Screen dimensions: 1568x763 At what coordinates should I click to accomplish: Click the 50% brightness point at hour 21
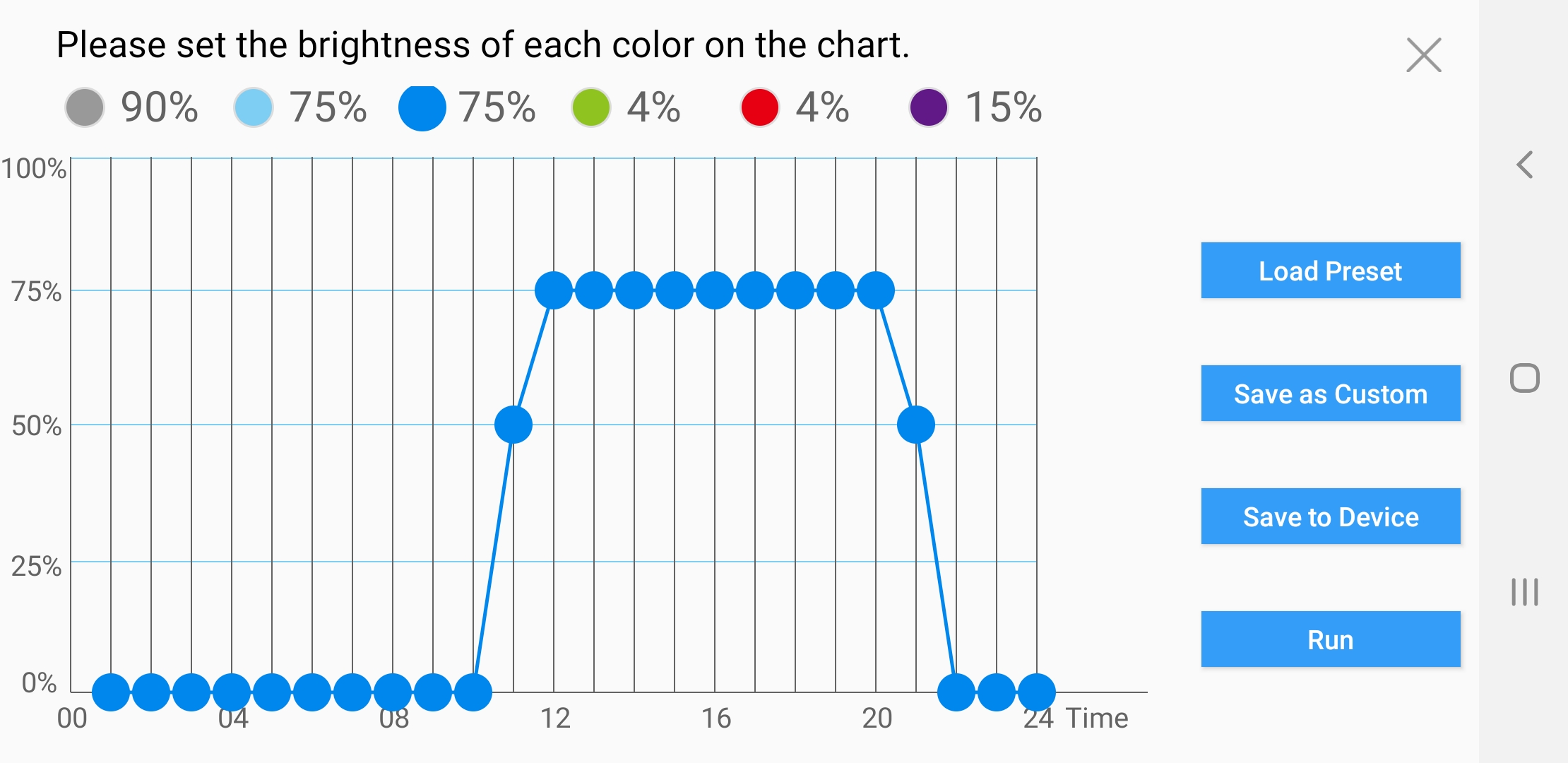[x=916, y=425]
